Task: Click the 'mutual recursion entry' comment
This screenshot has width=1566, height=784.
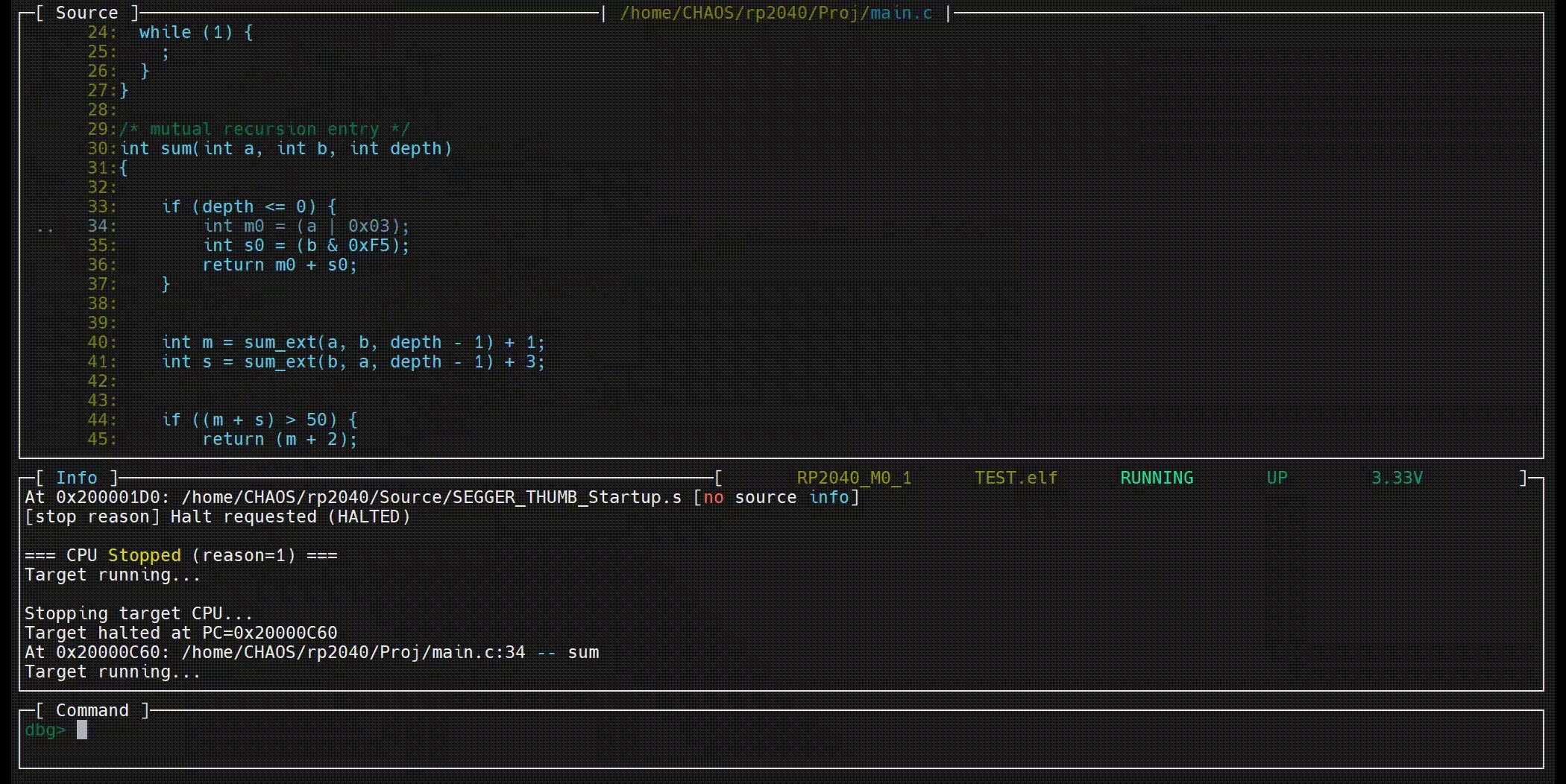Action: 265,129
